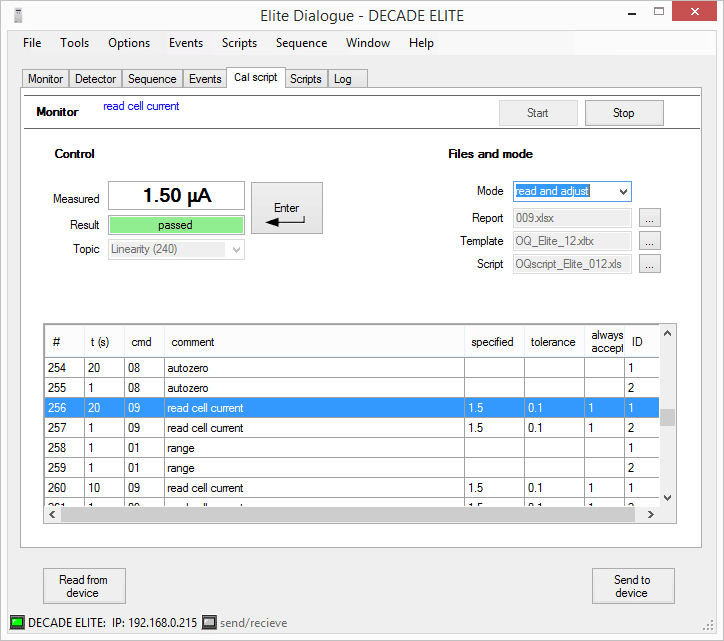
Task: Select row 258 range
Action: pos(352,447)
